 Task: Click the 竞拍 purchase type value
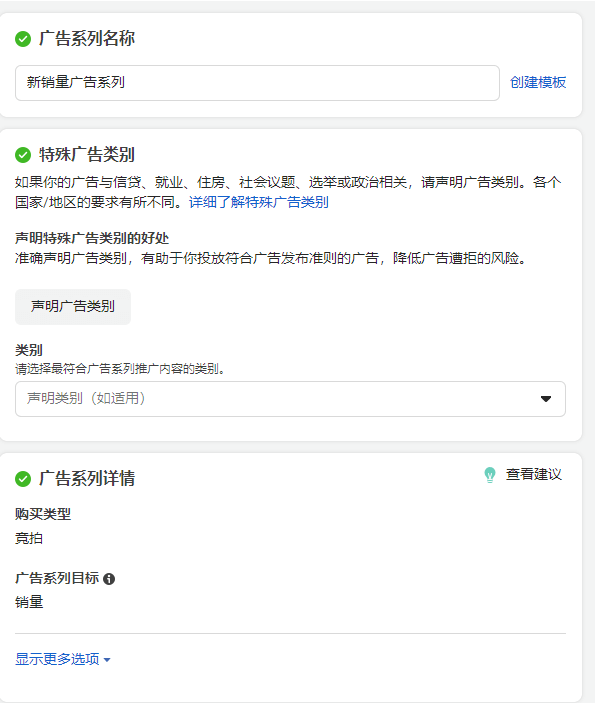coord(29,538)
